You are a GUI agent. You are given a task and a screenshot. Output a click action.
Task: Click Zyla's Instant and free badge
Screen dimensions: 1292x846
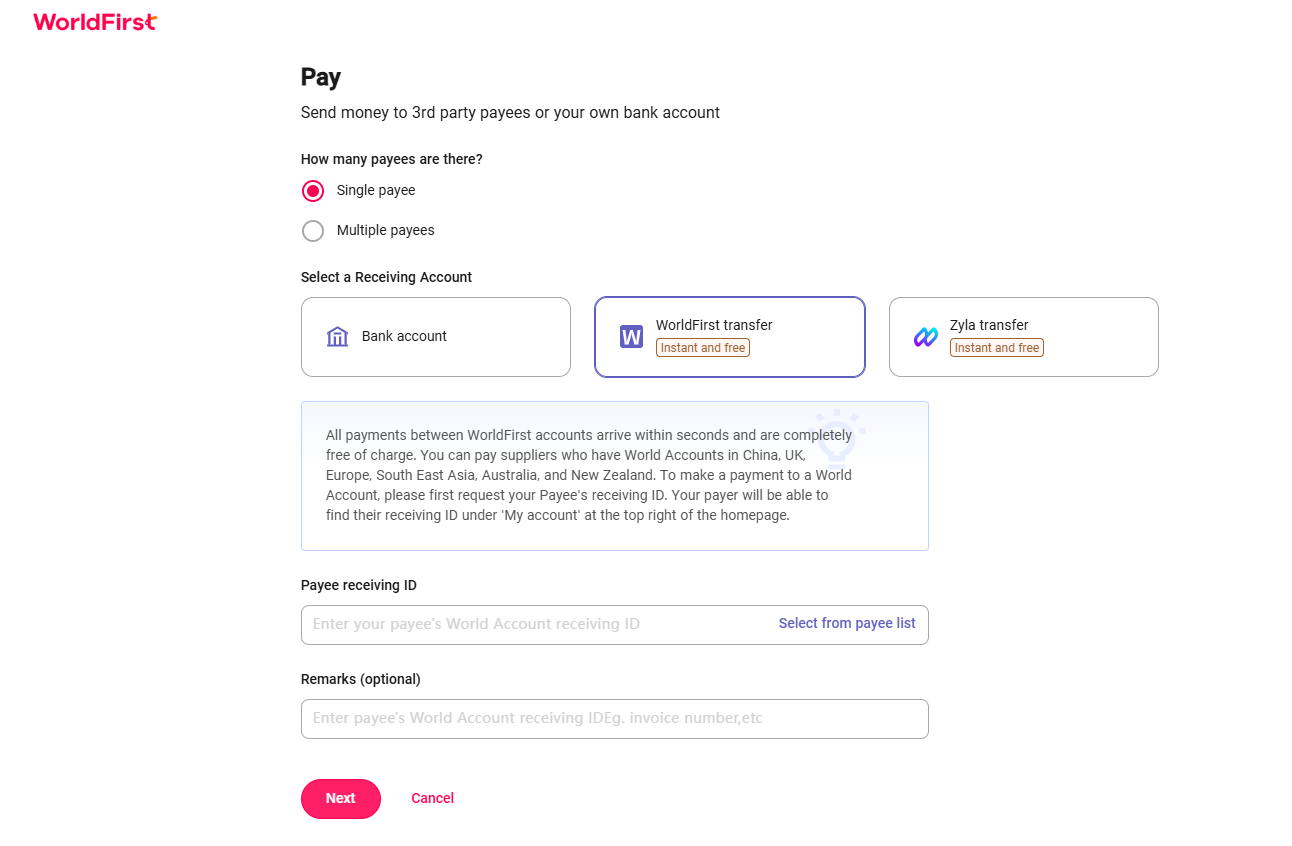[x=997, y=348]
